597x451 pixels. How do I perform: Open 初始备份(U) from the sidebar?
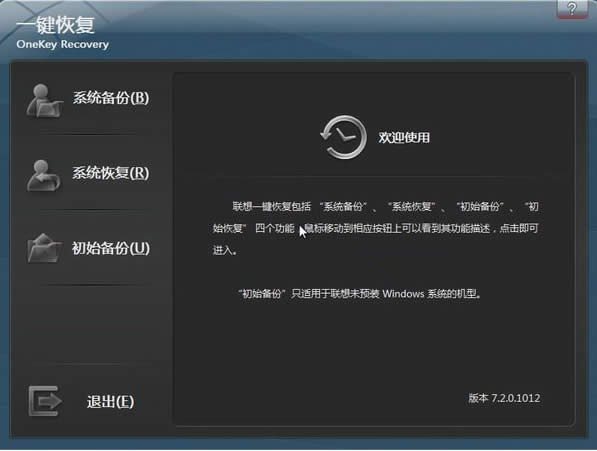coord(111,248)
